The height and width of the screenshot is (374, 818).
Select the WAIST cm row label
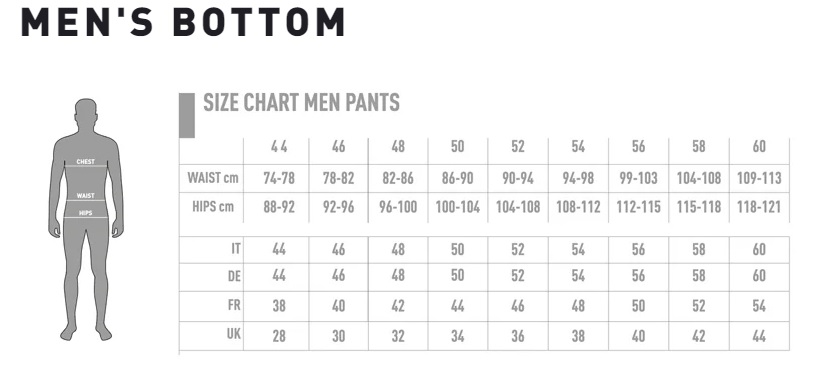pyautogui.click(x=213, y=178)
